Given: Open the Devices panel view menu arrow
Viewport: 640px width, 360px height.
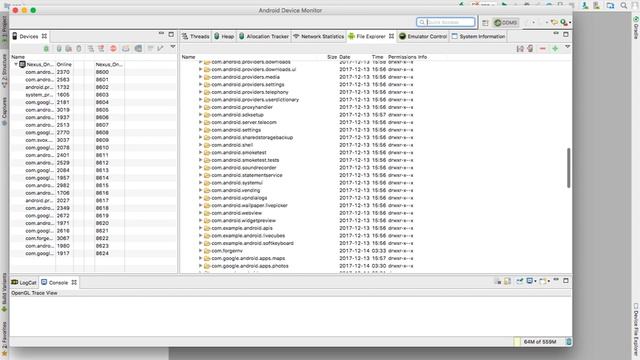Looking at the screenshot, I should [173, 47].
